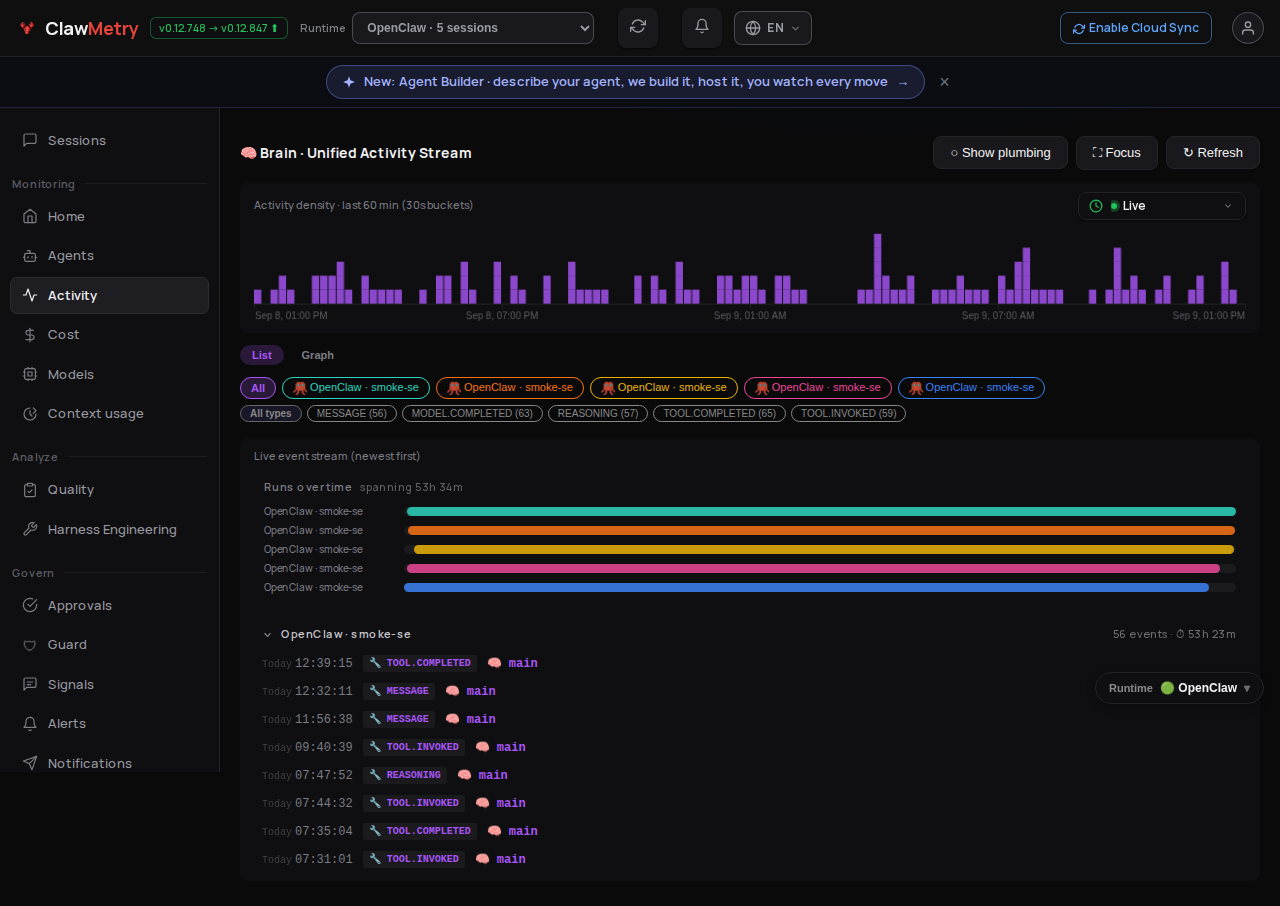Collapse the OpenClaw smoke-se event group

click(267, 635)
